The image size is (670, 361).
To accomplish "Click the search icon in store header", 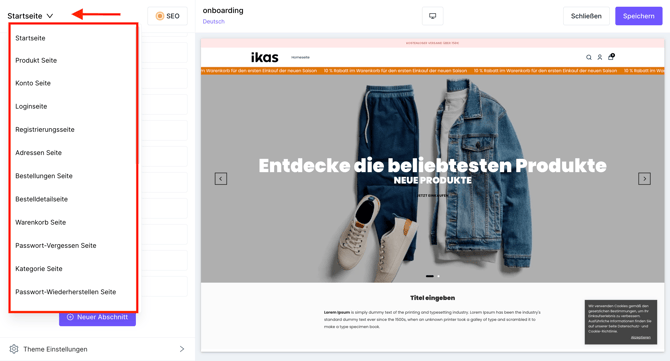I will pos(589,57).
